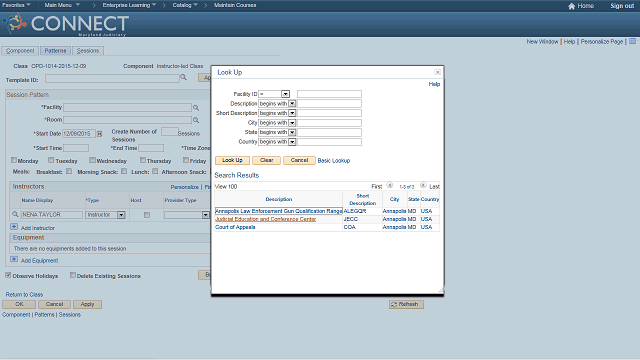
Task: Expand the Facility ID operator dropdown
Action: tap(285, 94)
